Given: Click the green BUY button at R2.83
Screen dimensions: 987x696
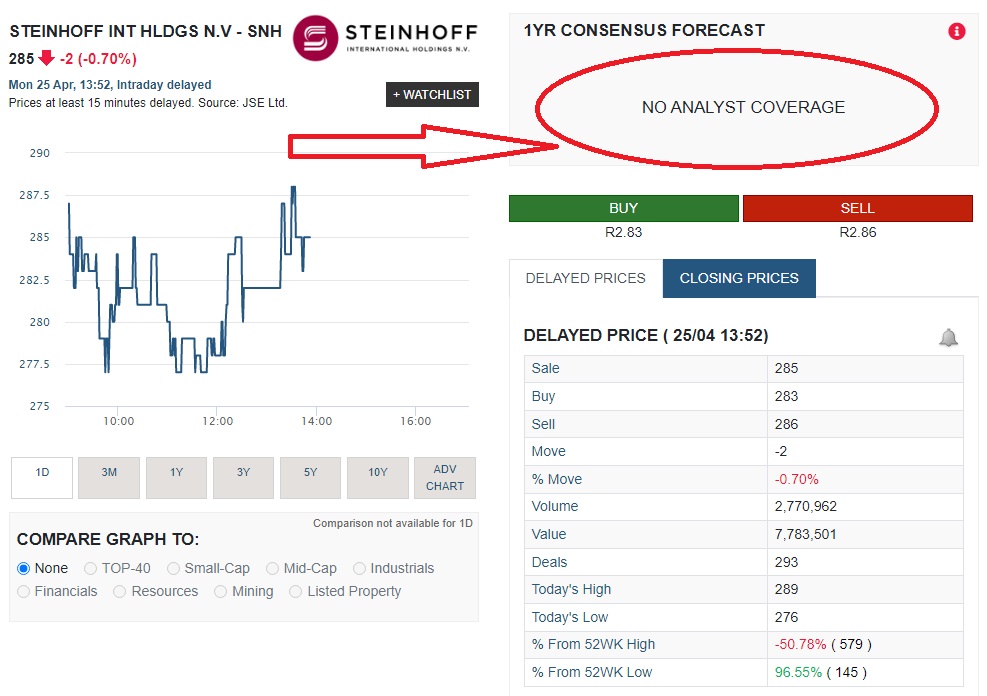Looking at the screenshot, I should 623,208.
